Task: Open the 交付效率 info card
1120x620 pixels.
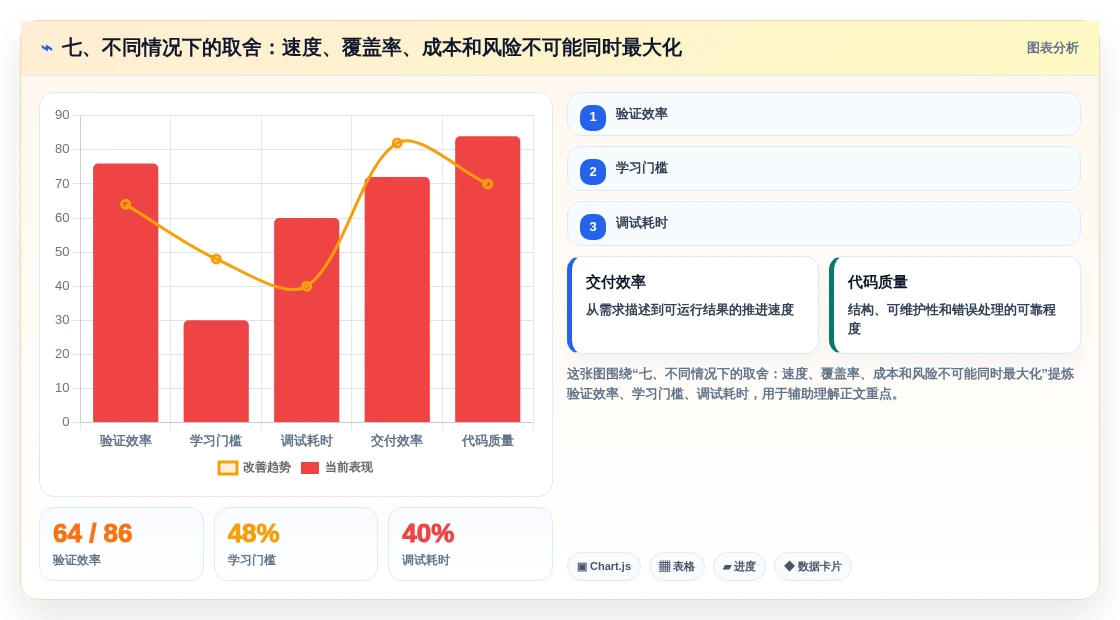Action: point(693,305)
